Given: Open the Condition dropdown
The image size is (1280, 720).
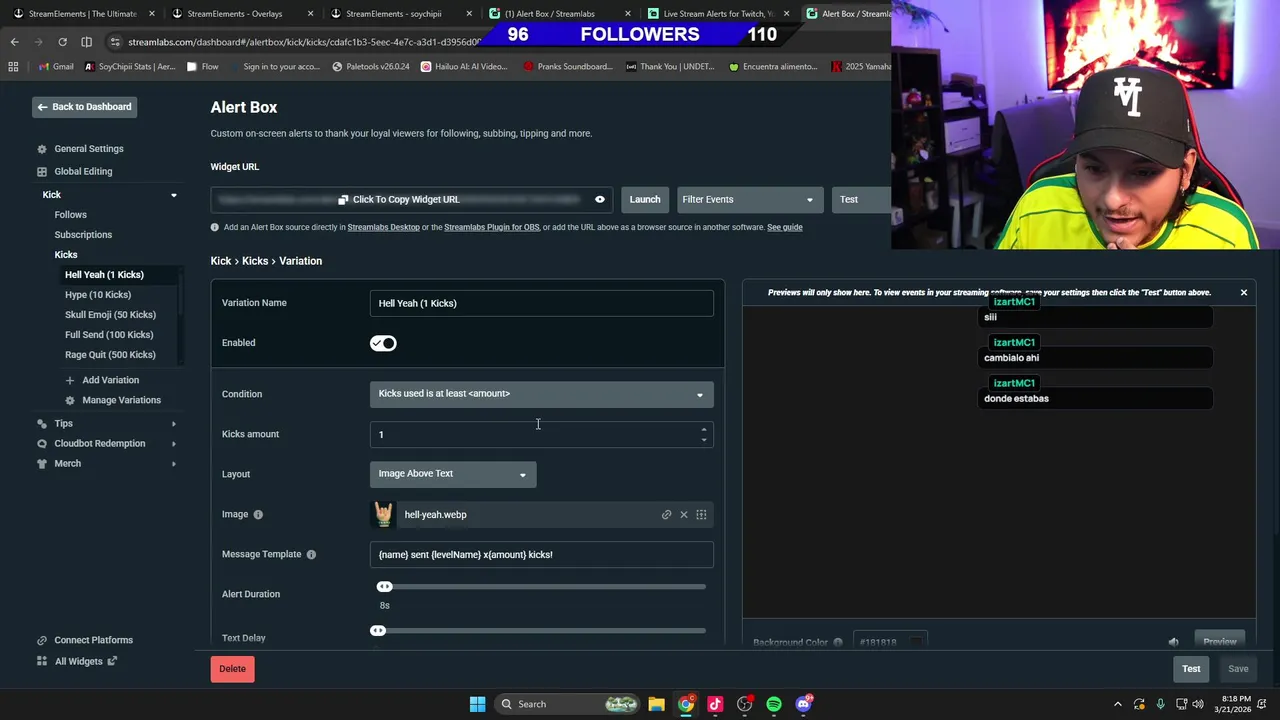Looking at the screenshot, I should (x=541, y=394).
